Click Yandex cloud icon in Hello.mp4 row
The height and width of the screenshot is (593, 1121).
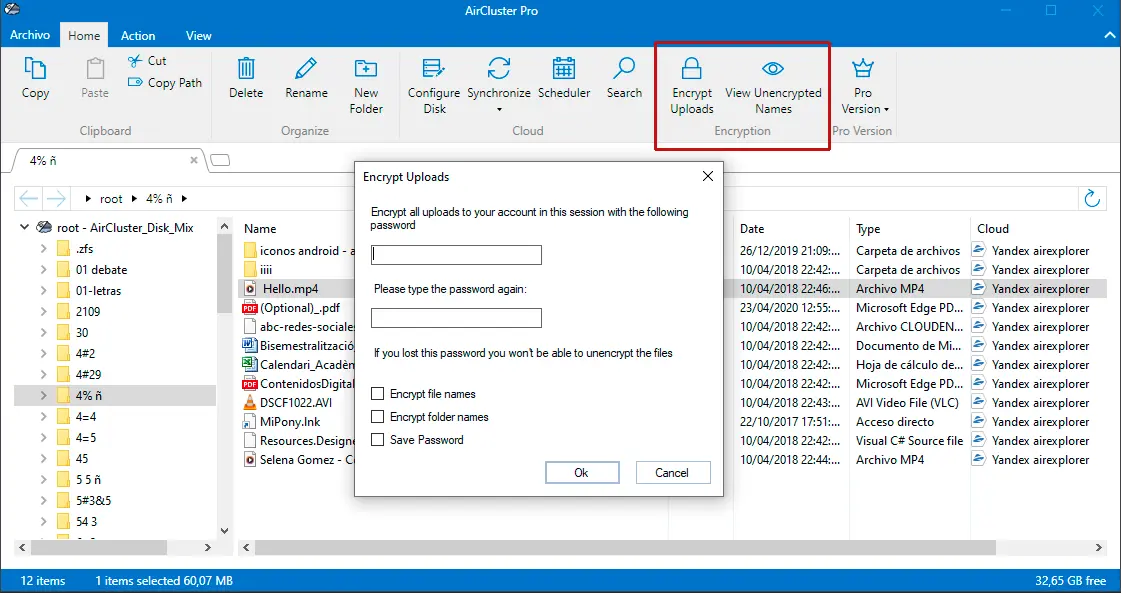pyautogui.click(x=979, y=289)
